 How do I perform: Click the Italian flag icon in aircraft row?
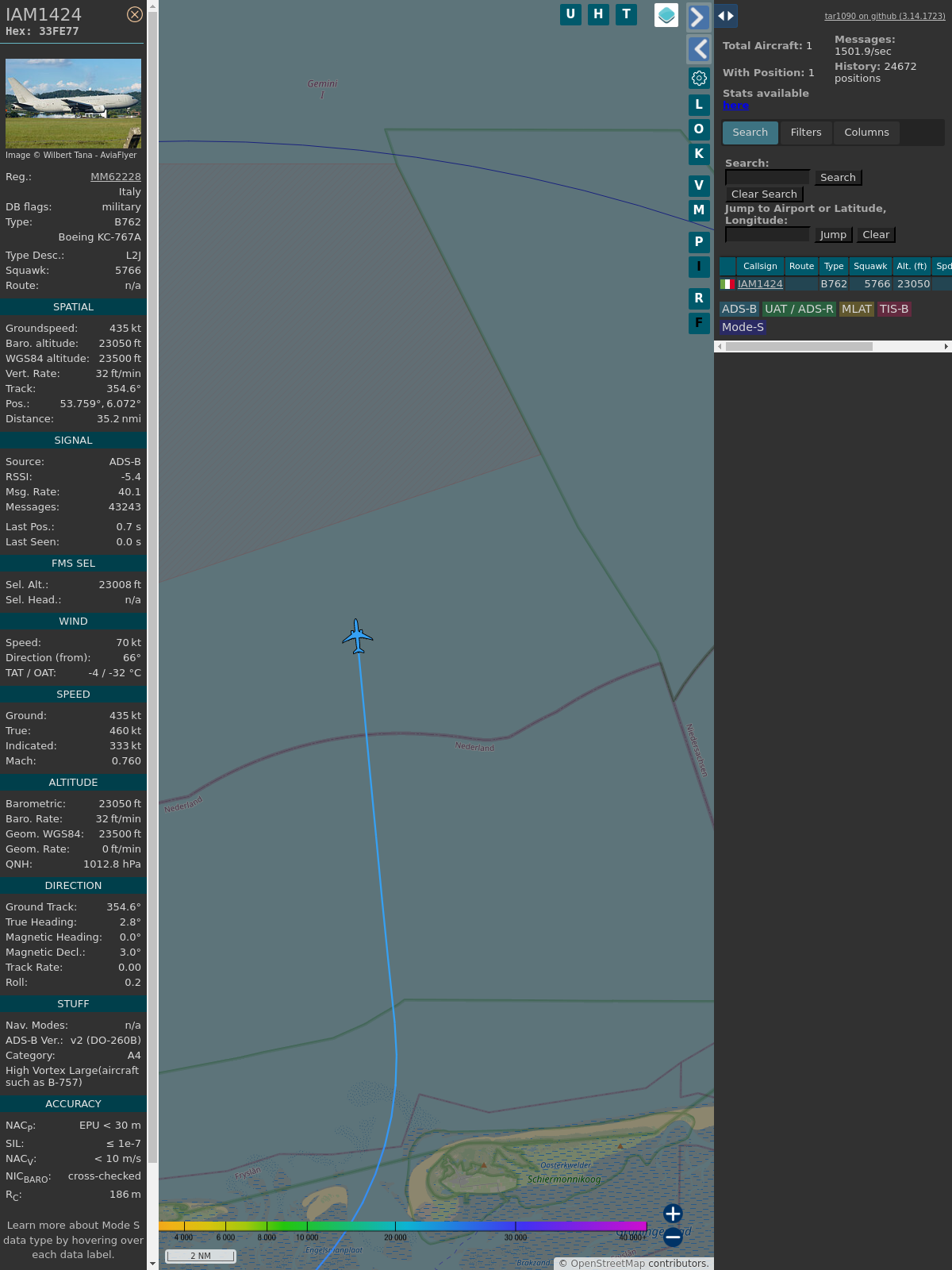727,284
